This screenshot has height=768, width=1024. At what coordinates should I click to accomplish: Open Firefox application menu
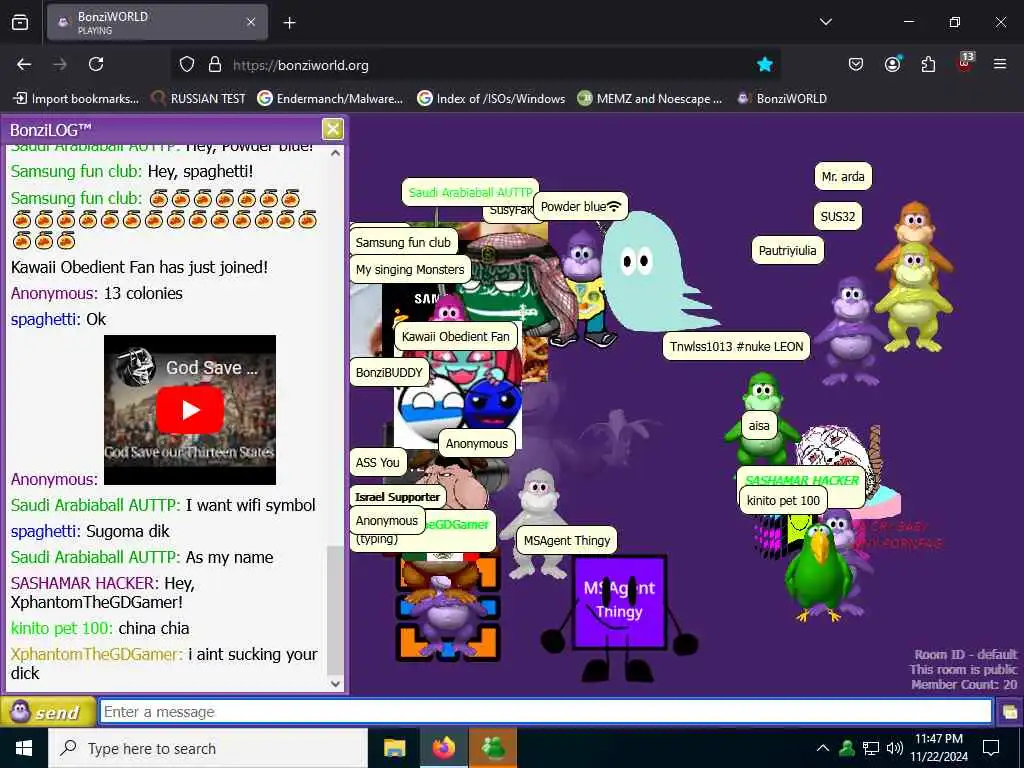pos(1000,64)
